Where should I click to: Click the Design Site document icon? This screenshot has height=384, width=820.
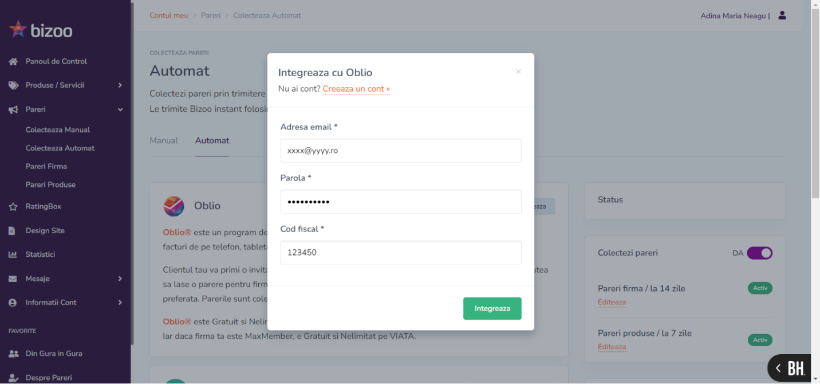pyautogui.click(x=12, y=231)
